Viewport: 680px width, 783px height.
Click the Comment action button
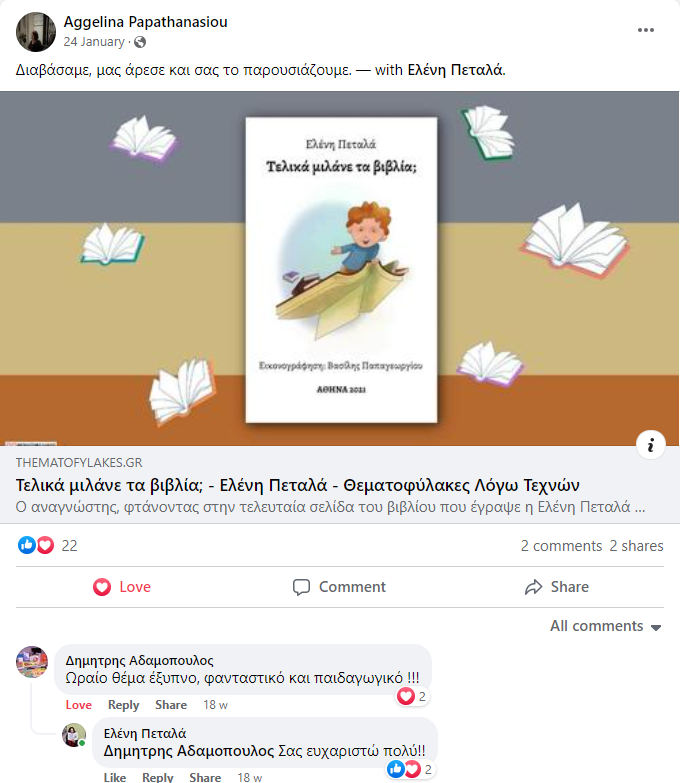point(340,587)
